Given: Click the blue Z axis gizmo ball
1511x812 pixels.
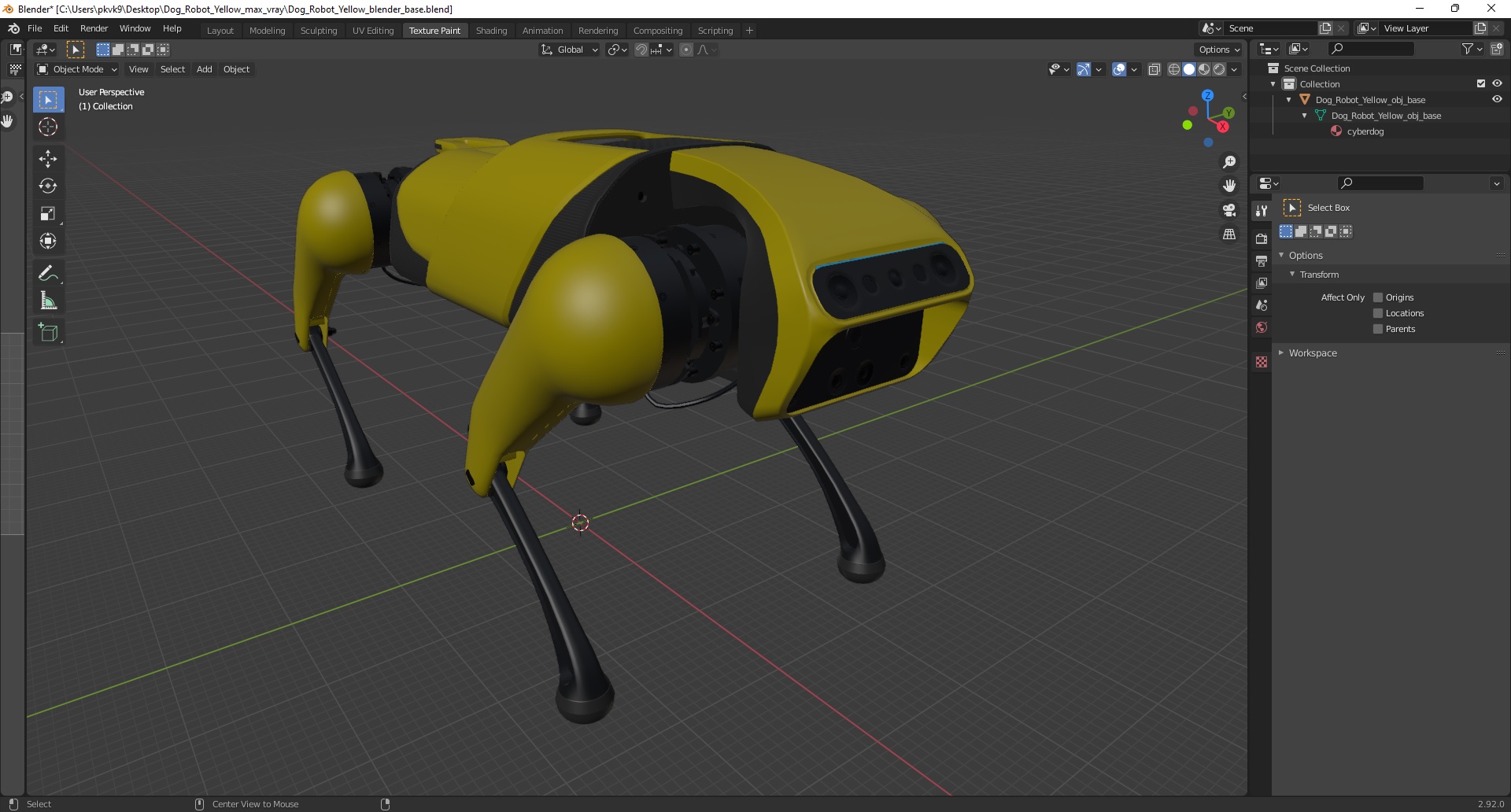Looking at the screenshot, I should [1207, 95].
